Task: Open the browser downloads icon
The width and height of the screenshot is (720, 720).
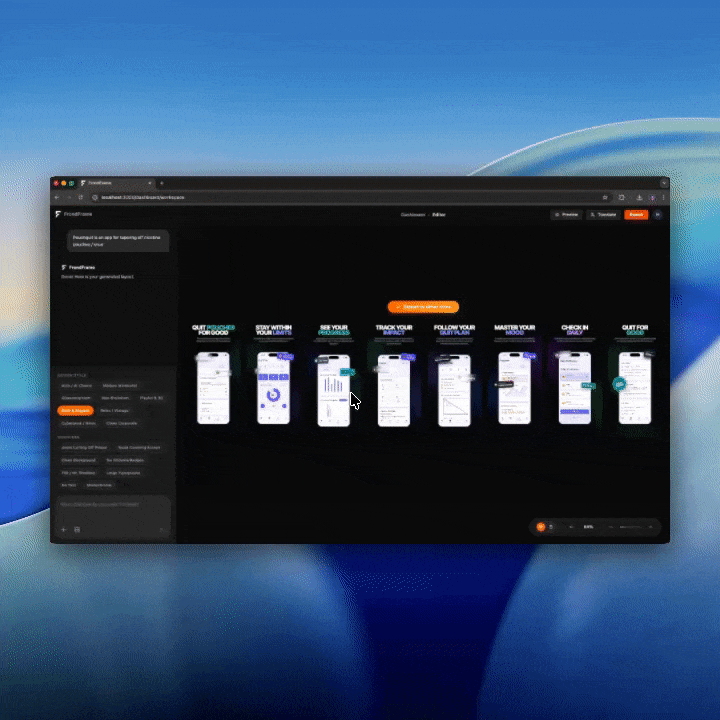Action: (x=639, y=197)
